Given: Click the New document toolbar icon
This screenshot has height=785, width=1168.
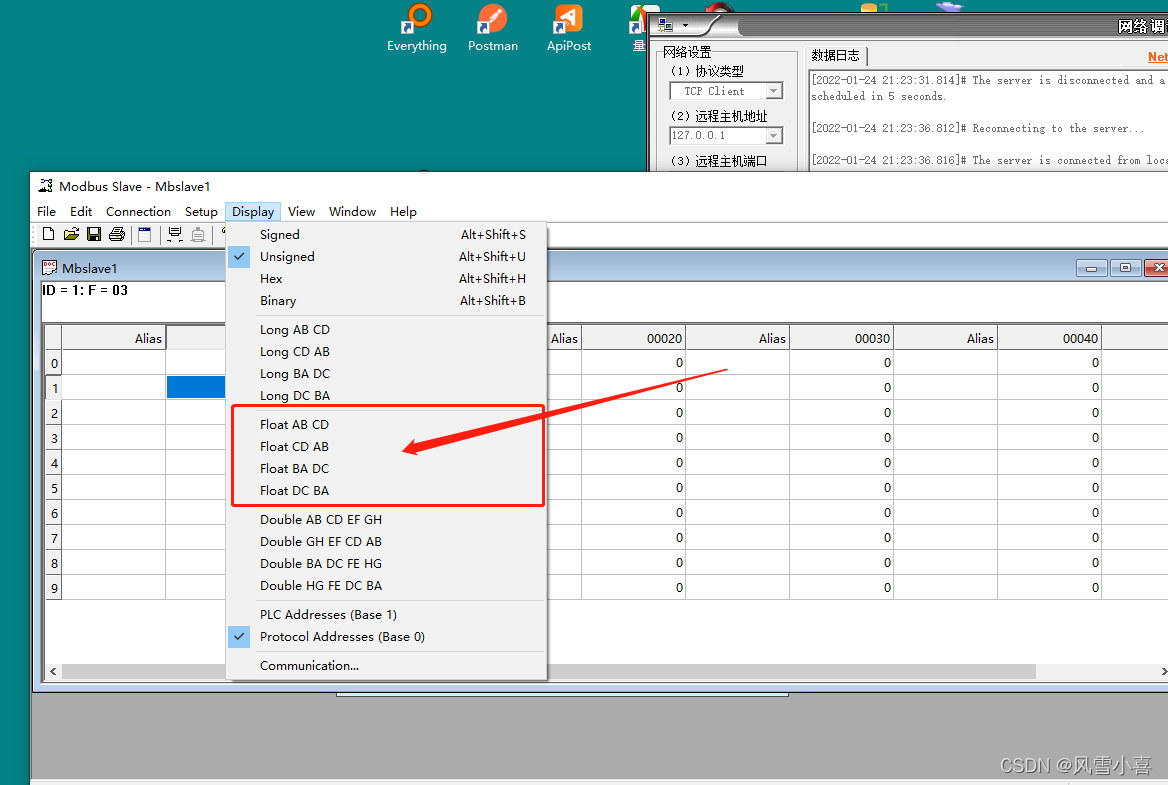Looking at the screenshot, I should point(48,235).
